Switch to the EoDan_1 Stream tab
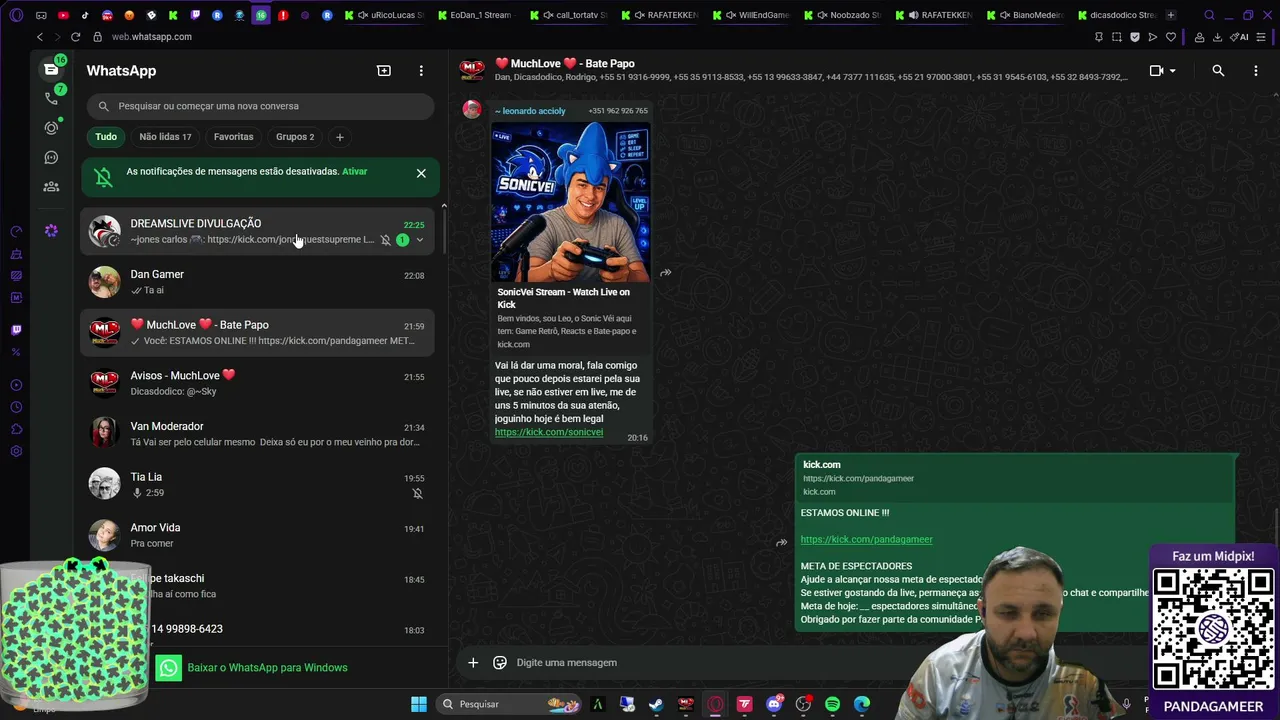1280x720 pixels. point(475,15)
